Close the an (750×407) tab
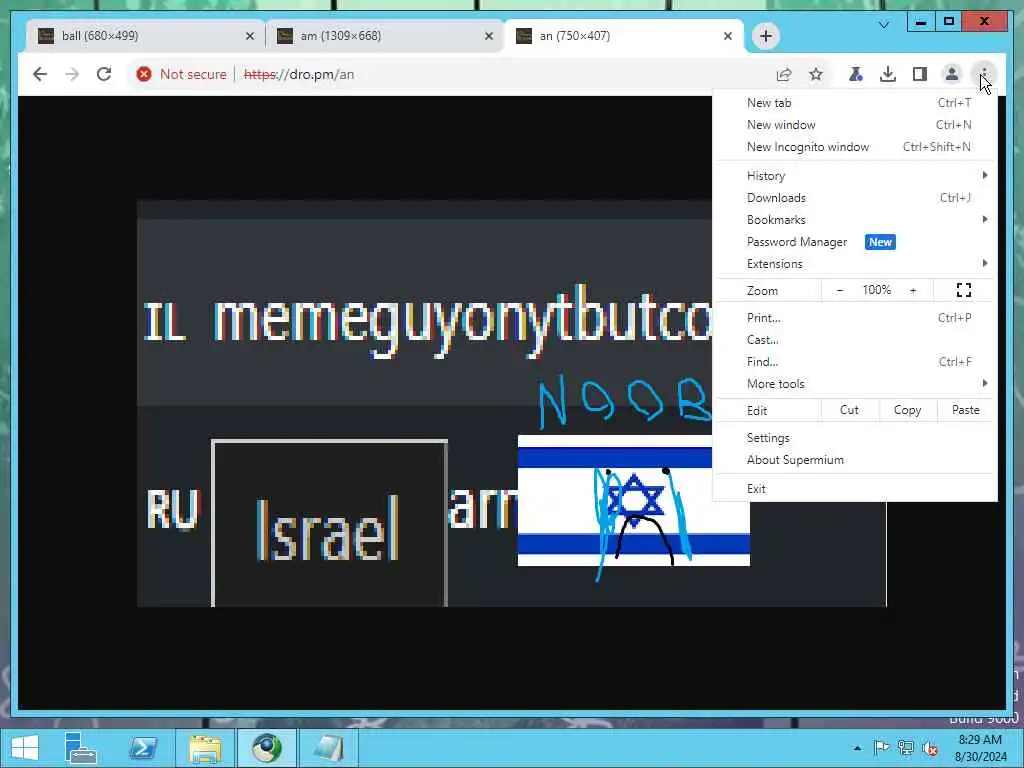Image resolution: width=1024 pixels, height=768 pixels. pyautogui.click(x=728, y=36)
